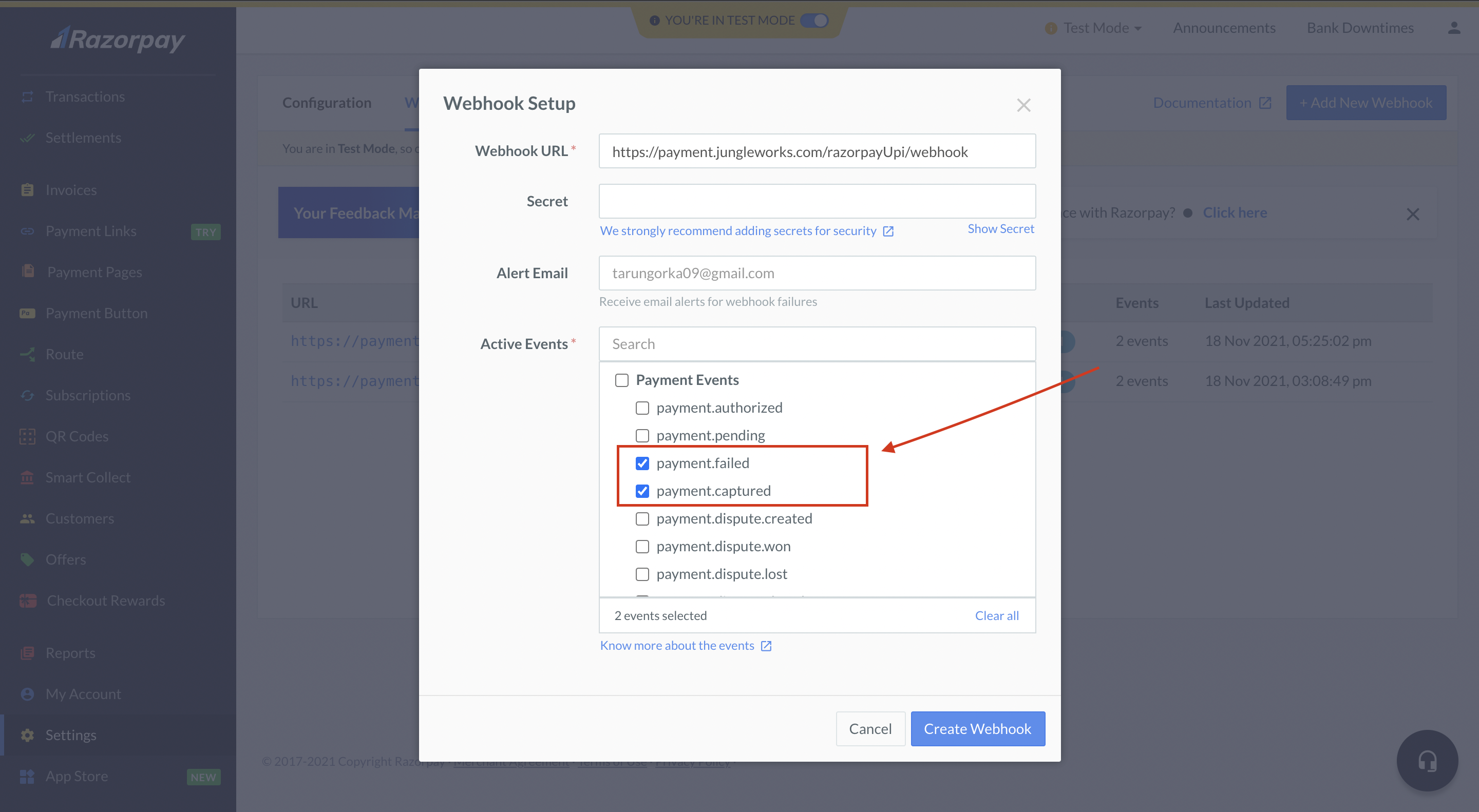
Task: Open Offers sidebar icon
Action: coord(27,559)
